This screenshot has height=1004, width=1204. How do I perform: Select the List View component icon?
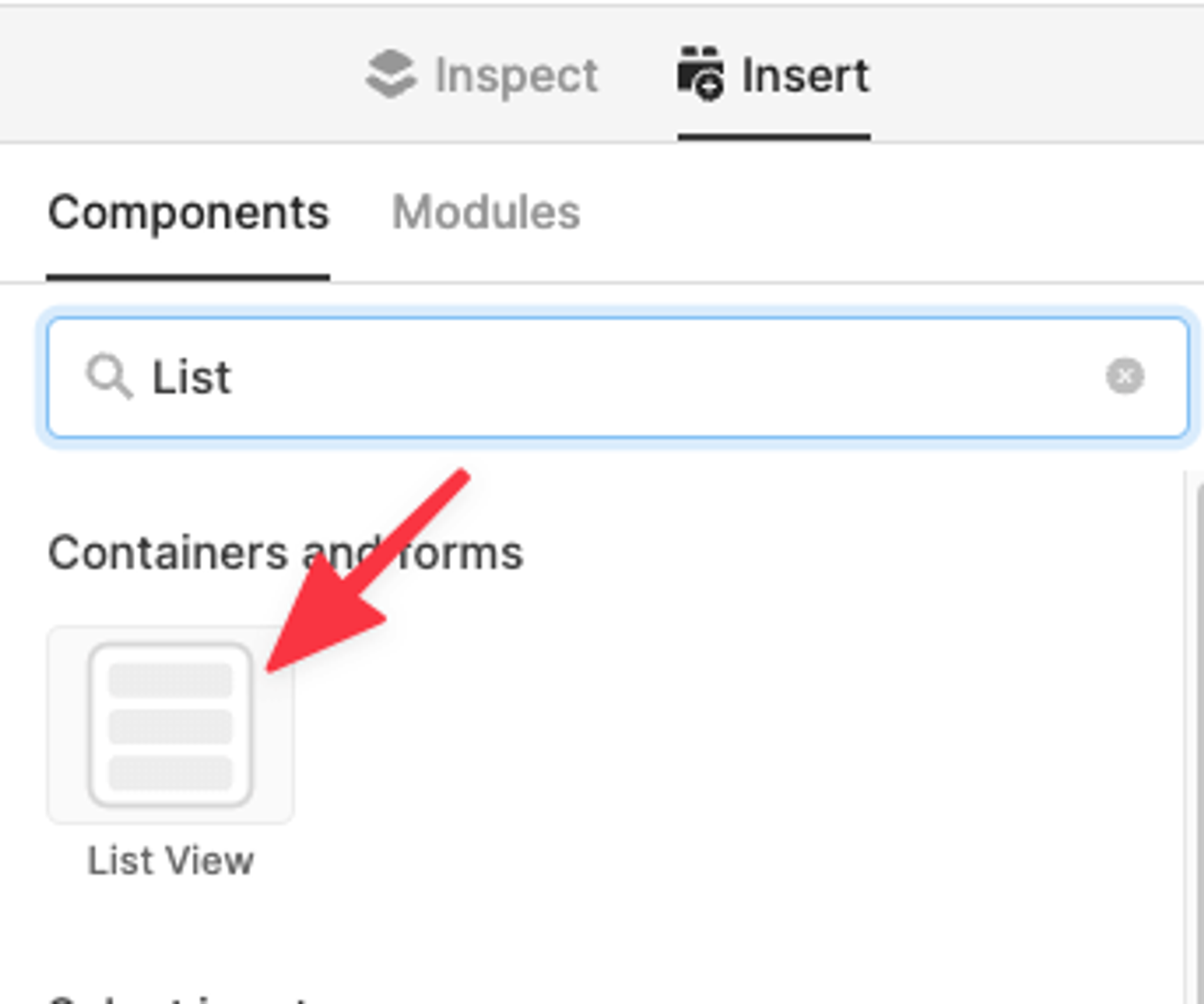(x=170, y=724)
